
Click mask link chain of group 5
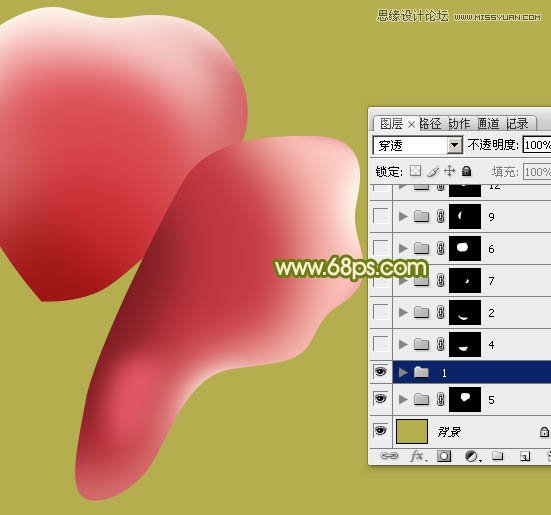pyautogui.click(x=440, y=399)
